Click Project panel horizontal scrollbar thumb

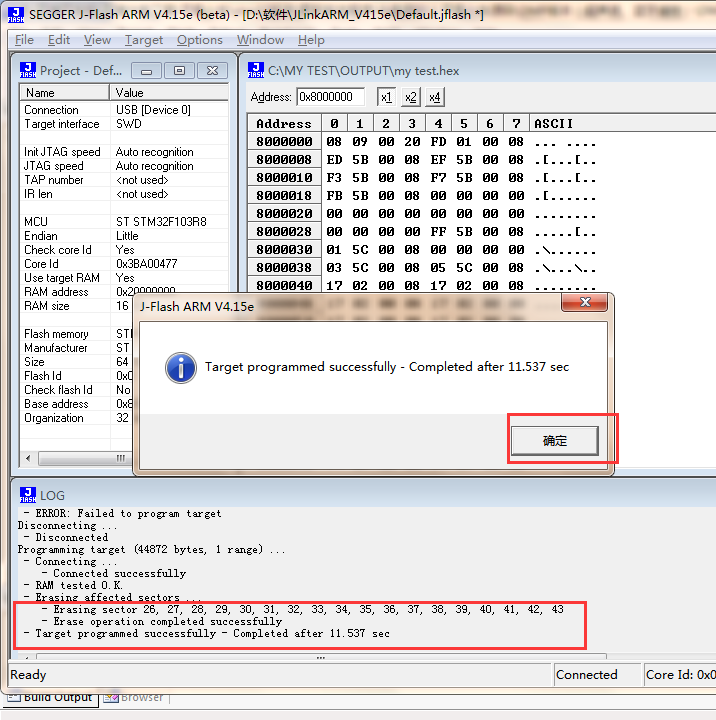(85, 458)
